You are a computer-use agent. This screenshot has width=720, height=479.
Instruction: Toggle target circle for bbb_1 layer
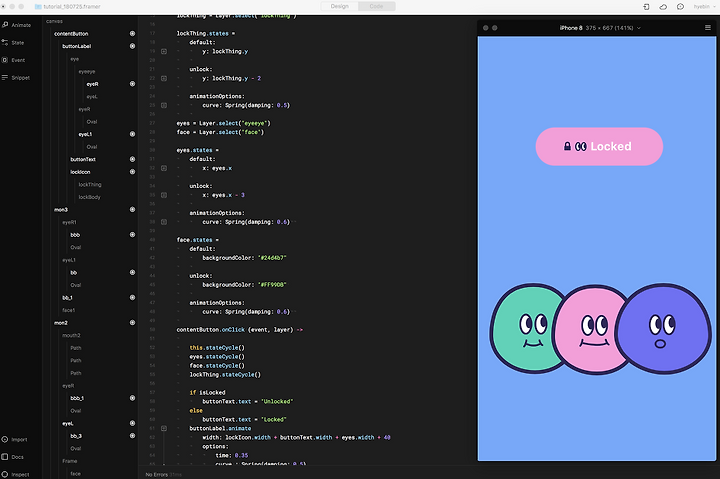(132, 398)
